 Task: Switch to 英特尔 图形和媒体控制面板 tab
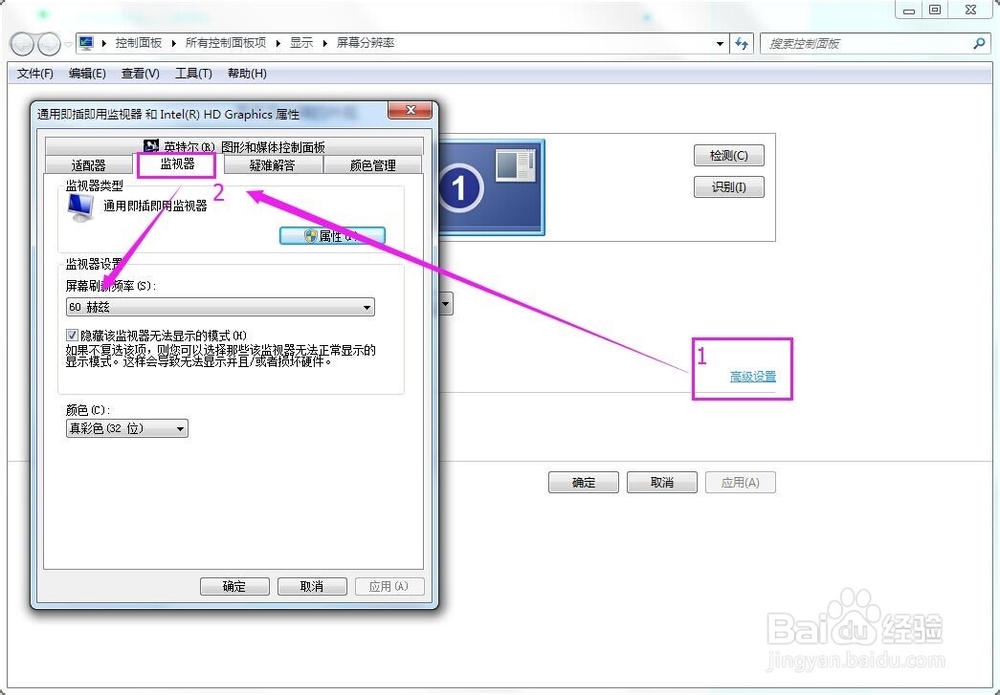(x=235, y=147)
